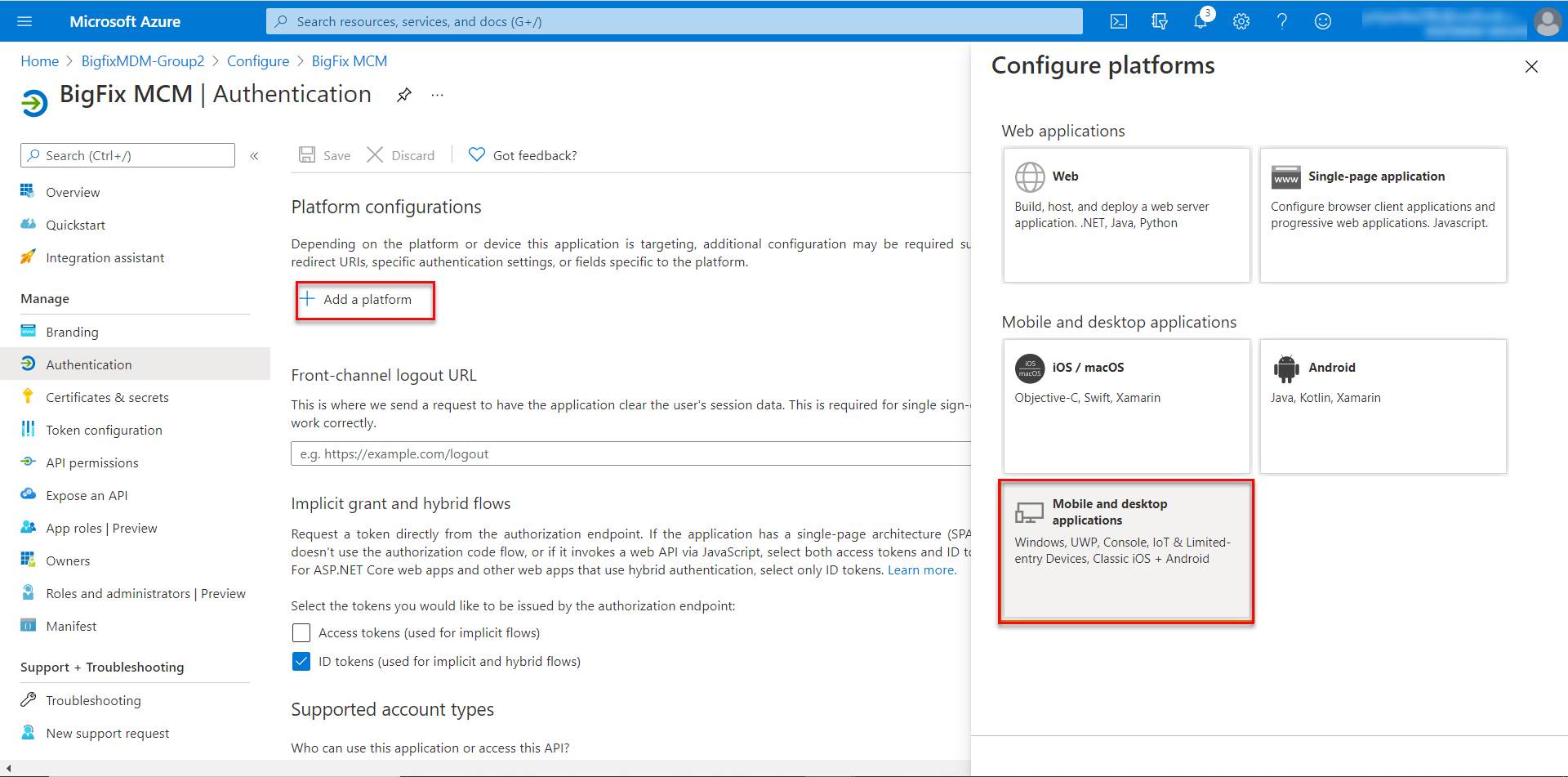Viewport: 1568px width, 777px height.
Task: Open the more options ellipsis beside the title
Action: coord(438,95)
